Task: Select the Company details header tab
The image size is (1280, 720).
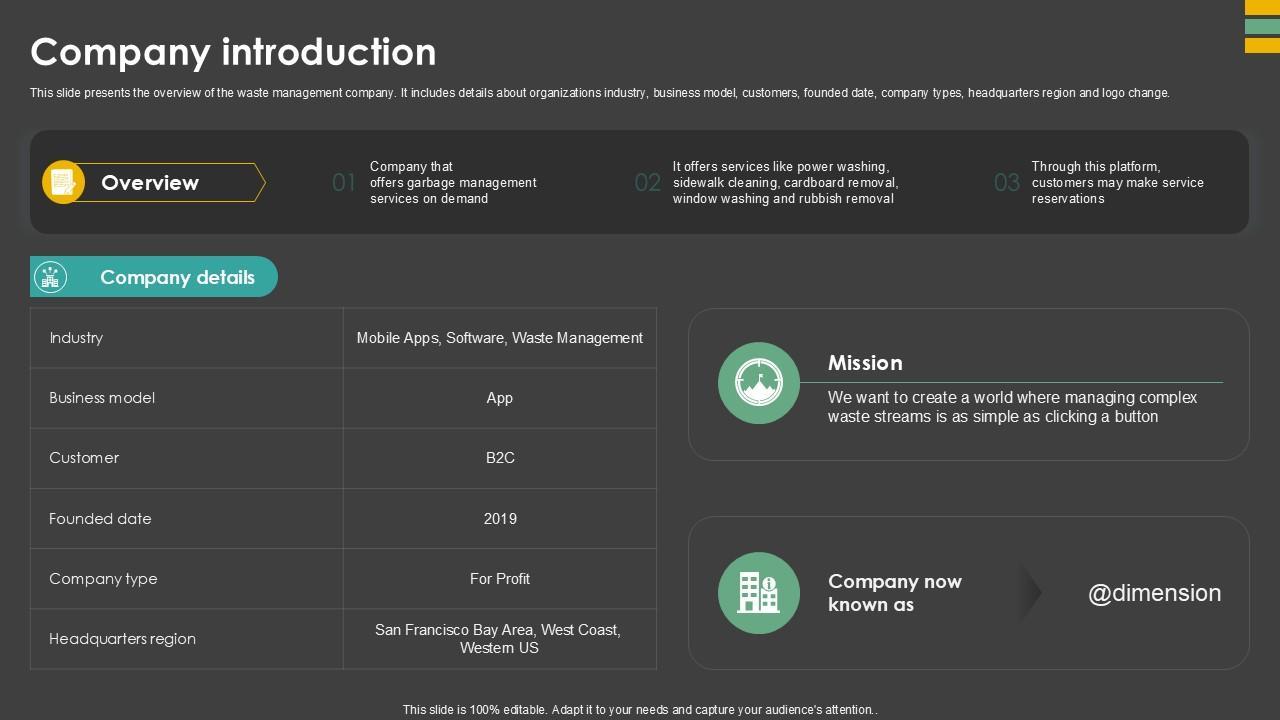Action: (177, 277)
